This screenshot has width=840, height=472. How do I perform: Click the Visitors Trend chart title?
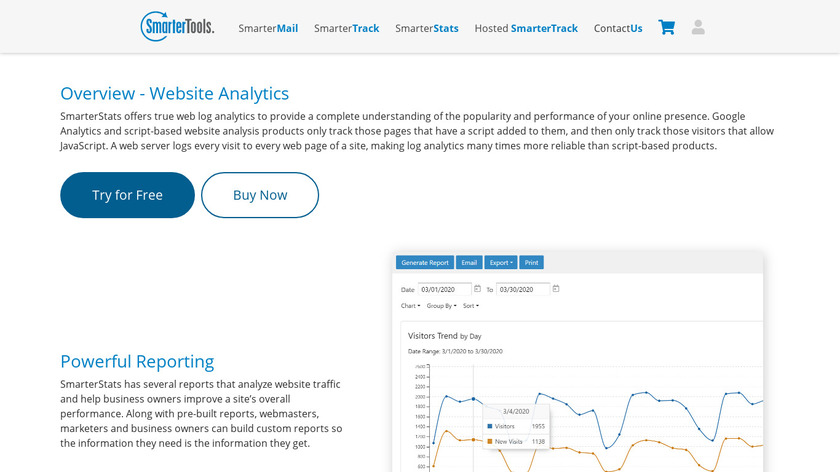pos(445,336)
